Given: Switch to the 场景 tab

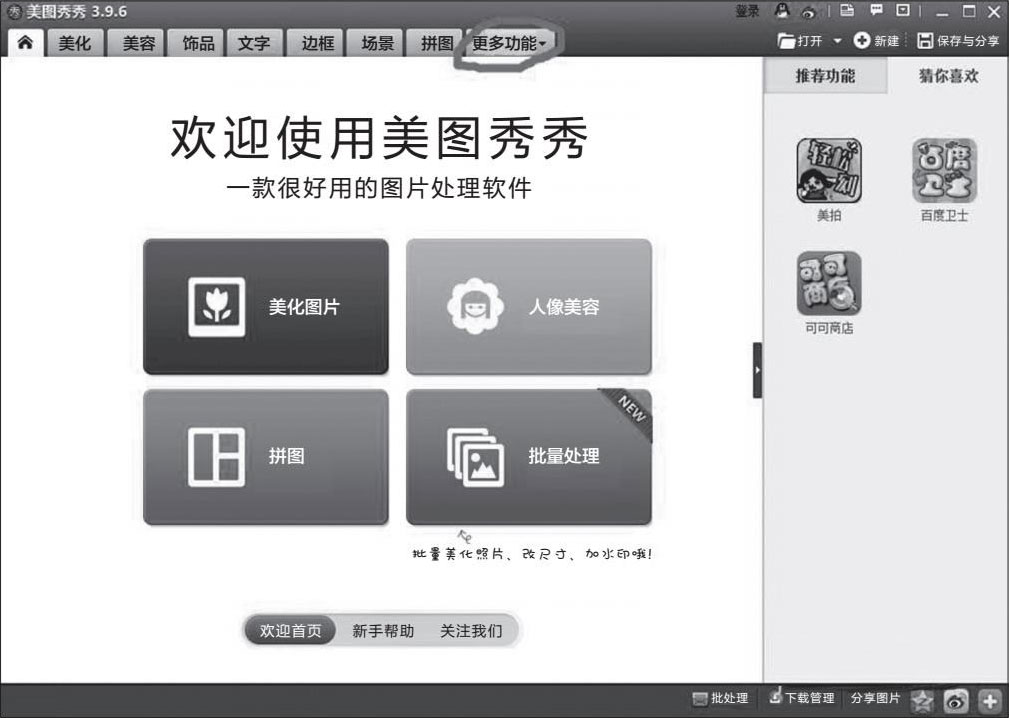Looking at the screenshot, I should click(377, 43).
